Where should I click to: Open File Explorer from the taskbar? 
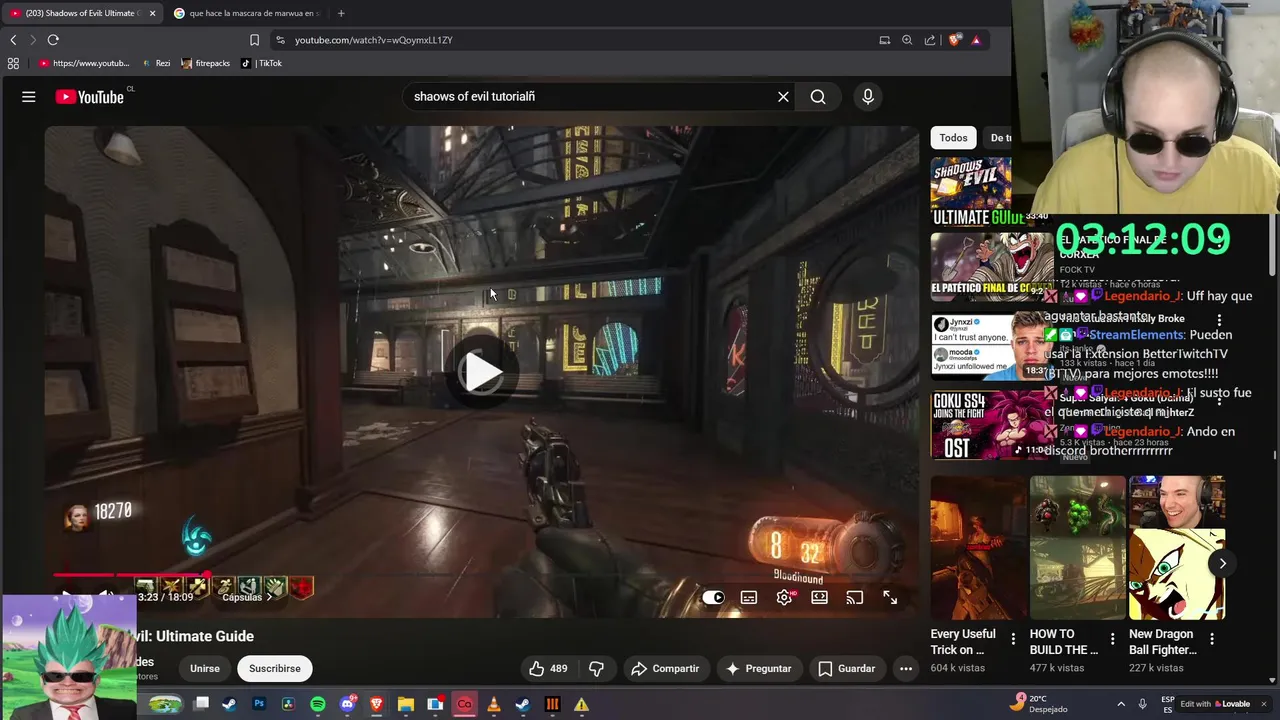coord(406,704)
